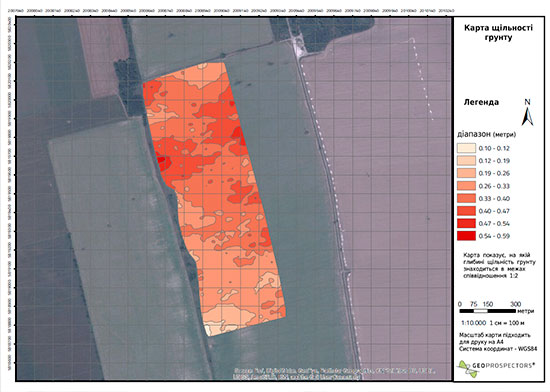This screenshot has width=550, height=392.
Task: Click the 'Система координат - WGS84' text
Action: pyautogui.click(x=498, y=349)
